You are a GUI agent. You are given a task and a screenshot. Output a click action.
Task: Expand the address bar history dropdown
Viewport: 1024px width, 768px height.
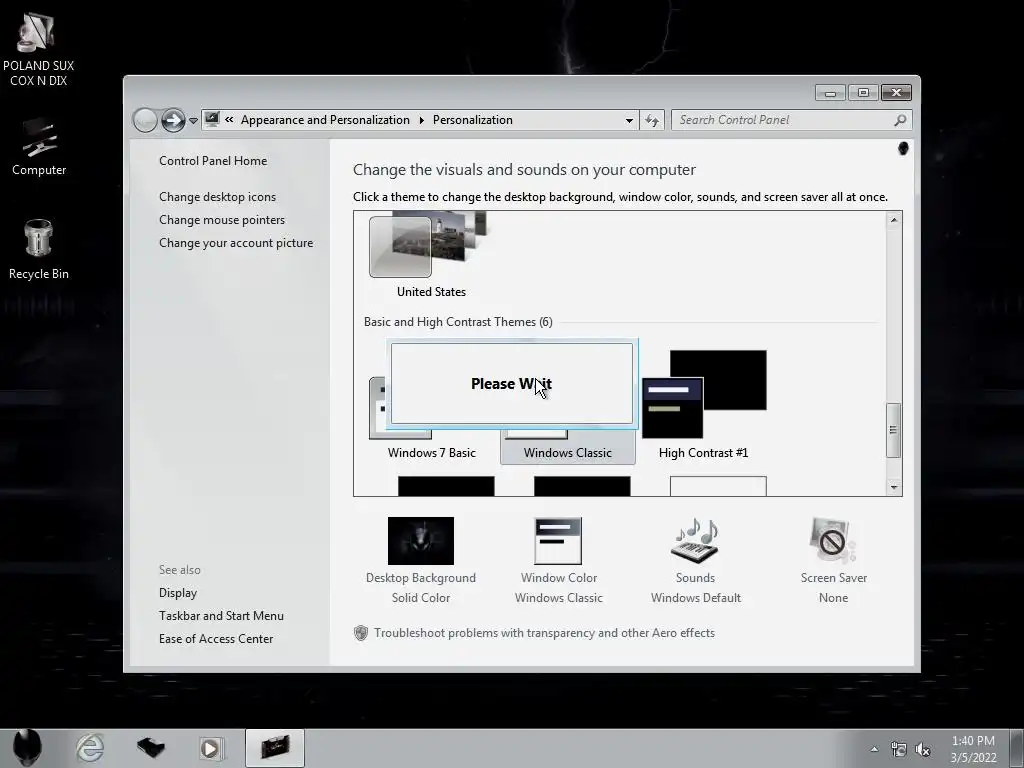click(x=629, y=120)
